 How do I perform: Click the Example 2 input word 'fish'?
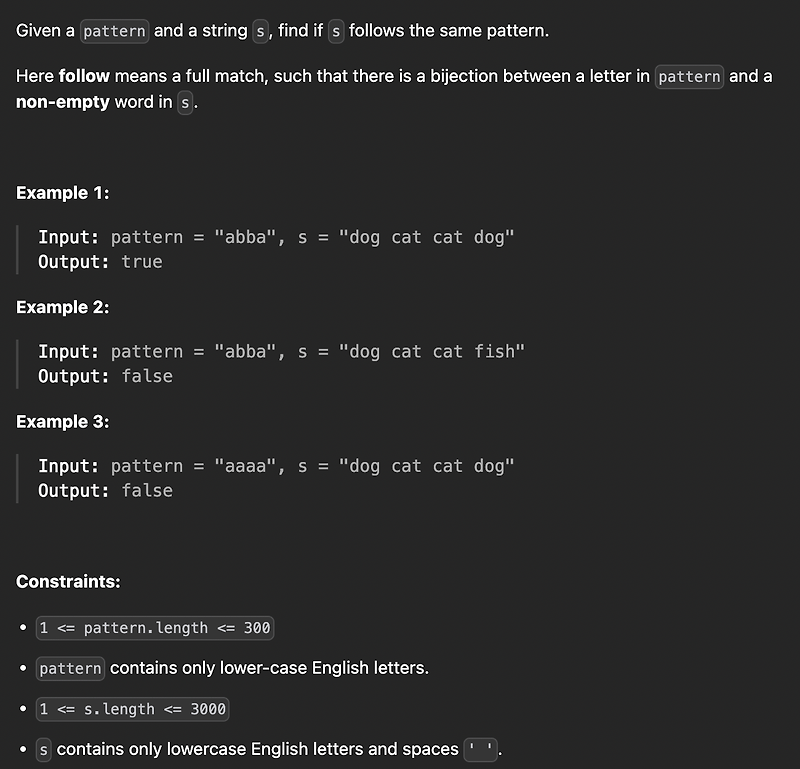[x=494, y=352]
